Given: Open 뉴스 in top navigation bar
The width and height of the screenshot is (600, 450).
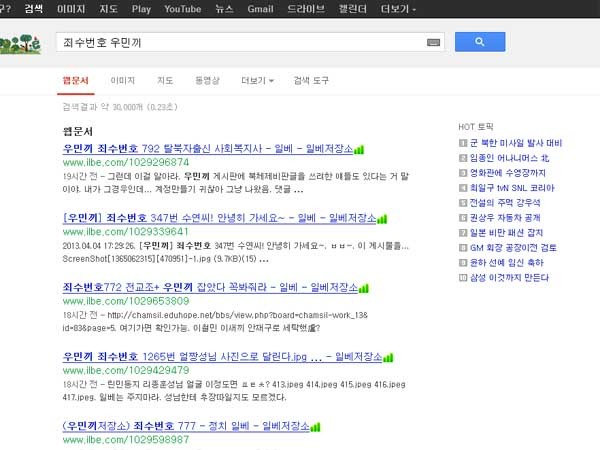Looking at the screenshot, I should tap(224, 9).
